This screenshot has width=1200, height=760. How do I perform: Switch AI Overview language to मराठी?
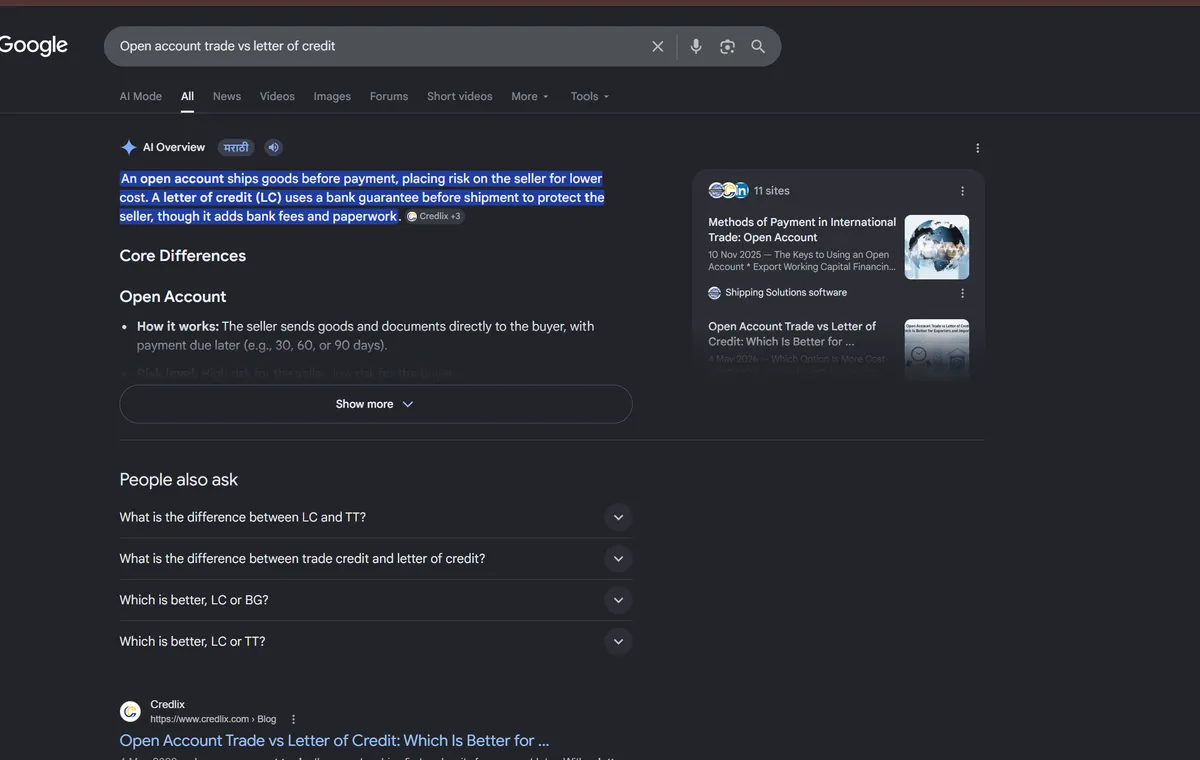(x=236, y=148)
